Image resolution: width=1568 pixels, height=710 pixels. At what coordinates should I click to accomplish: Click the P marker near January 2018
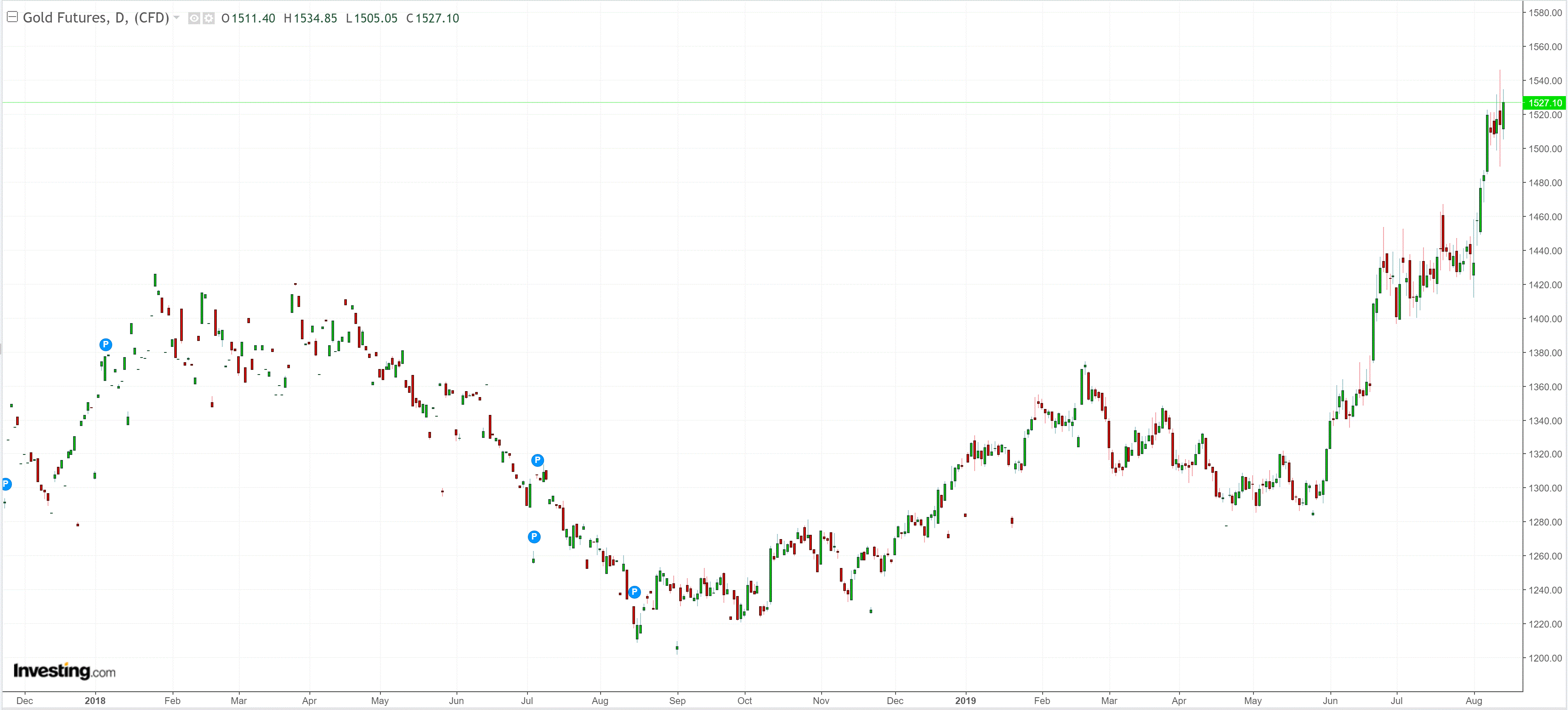click(x=105, y=345)
